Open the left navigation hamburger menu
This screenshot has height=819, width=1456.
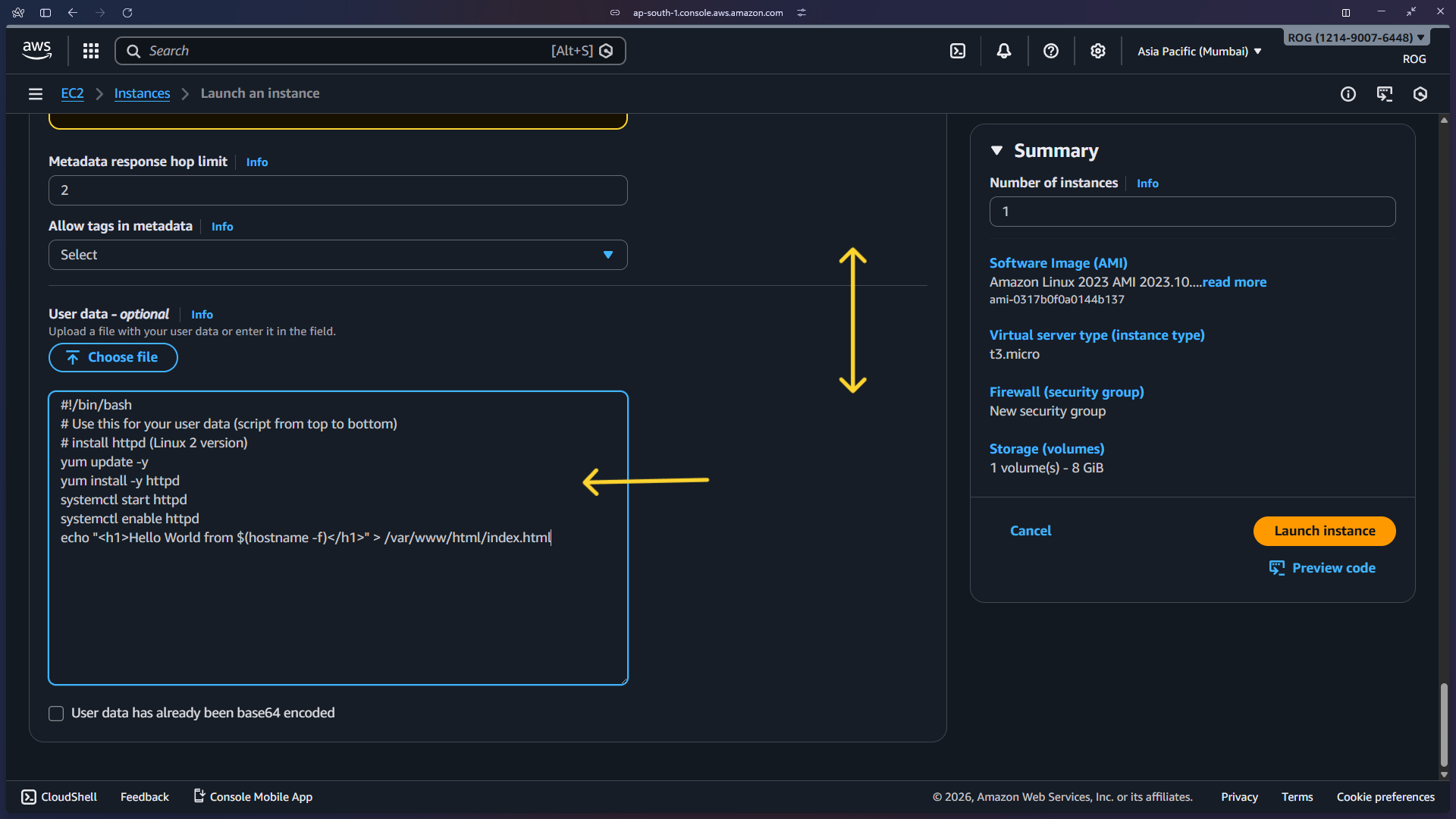35,93
